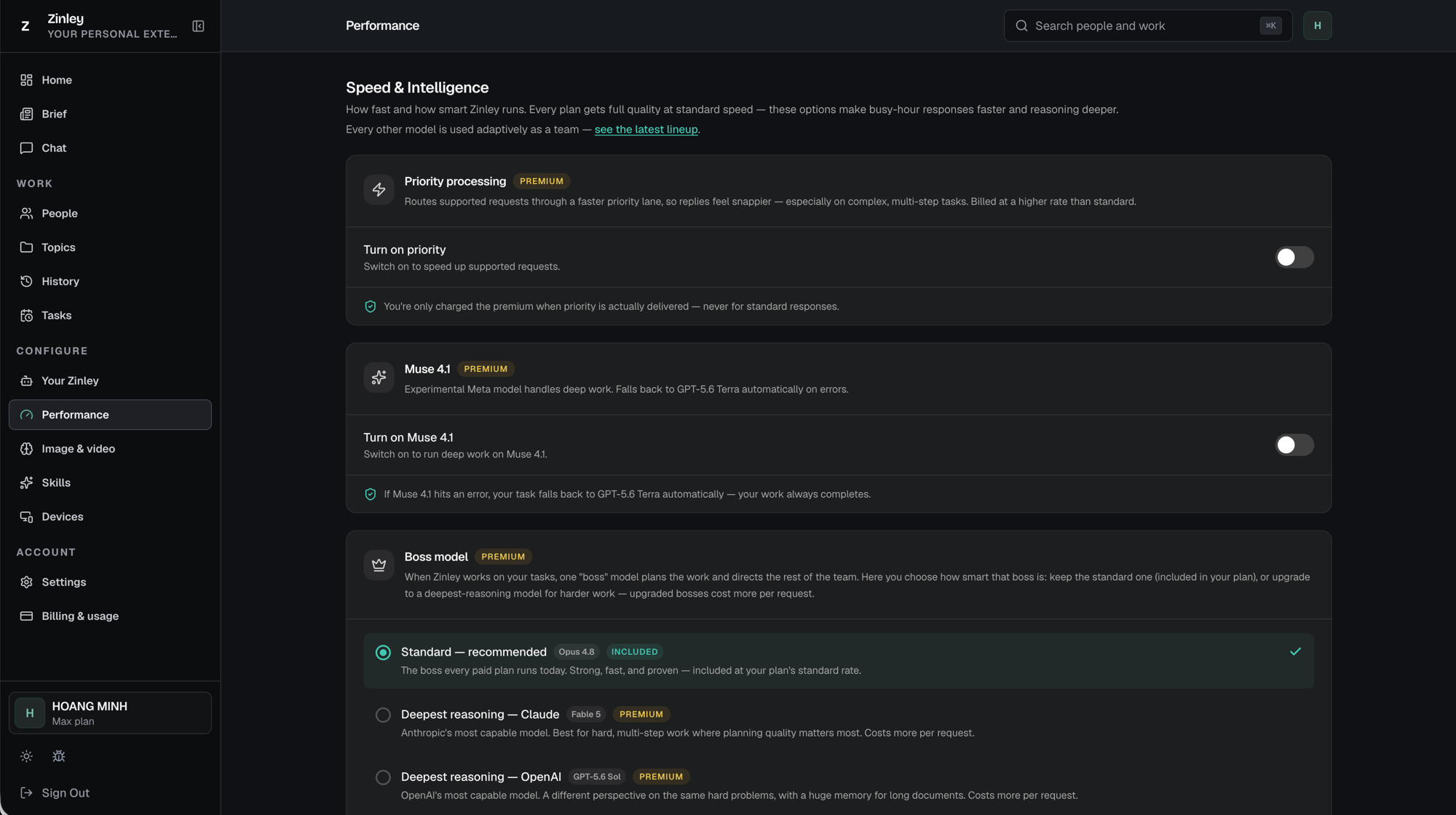Click the Your Zinley robot icon
The width and height of the screenshot is (1456, 815).
26,381
